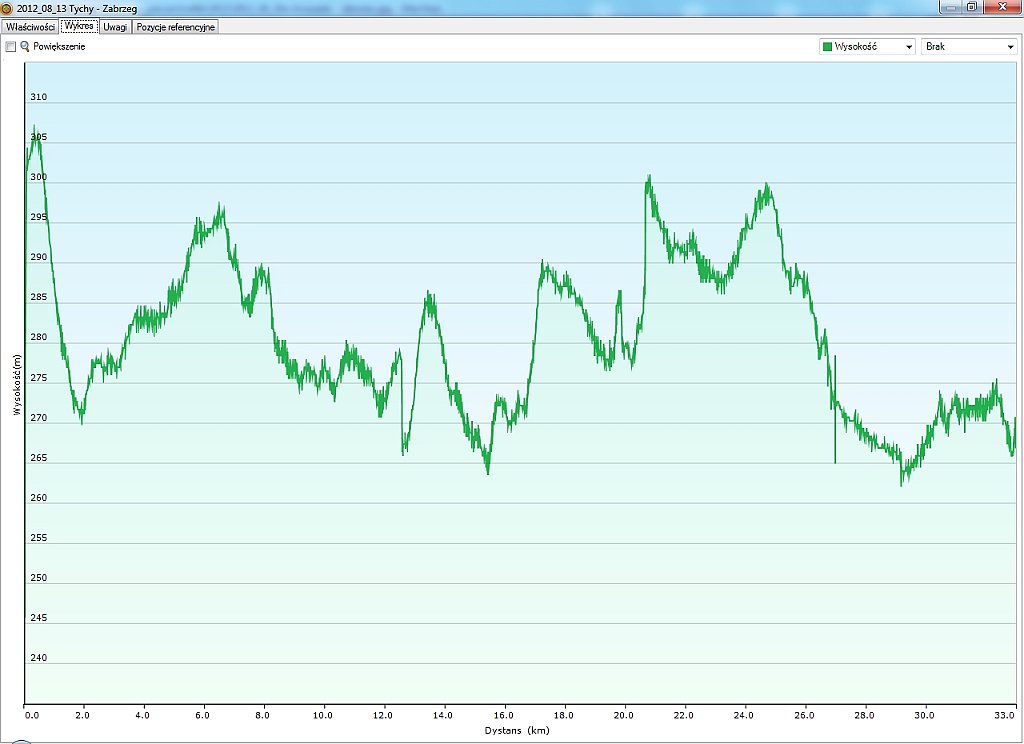1024x744 pixels.
Task: Go to the Pozycje referencyjne tab
Action: pos(176,27)
